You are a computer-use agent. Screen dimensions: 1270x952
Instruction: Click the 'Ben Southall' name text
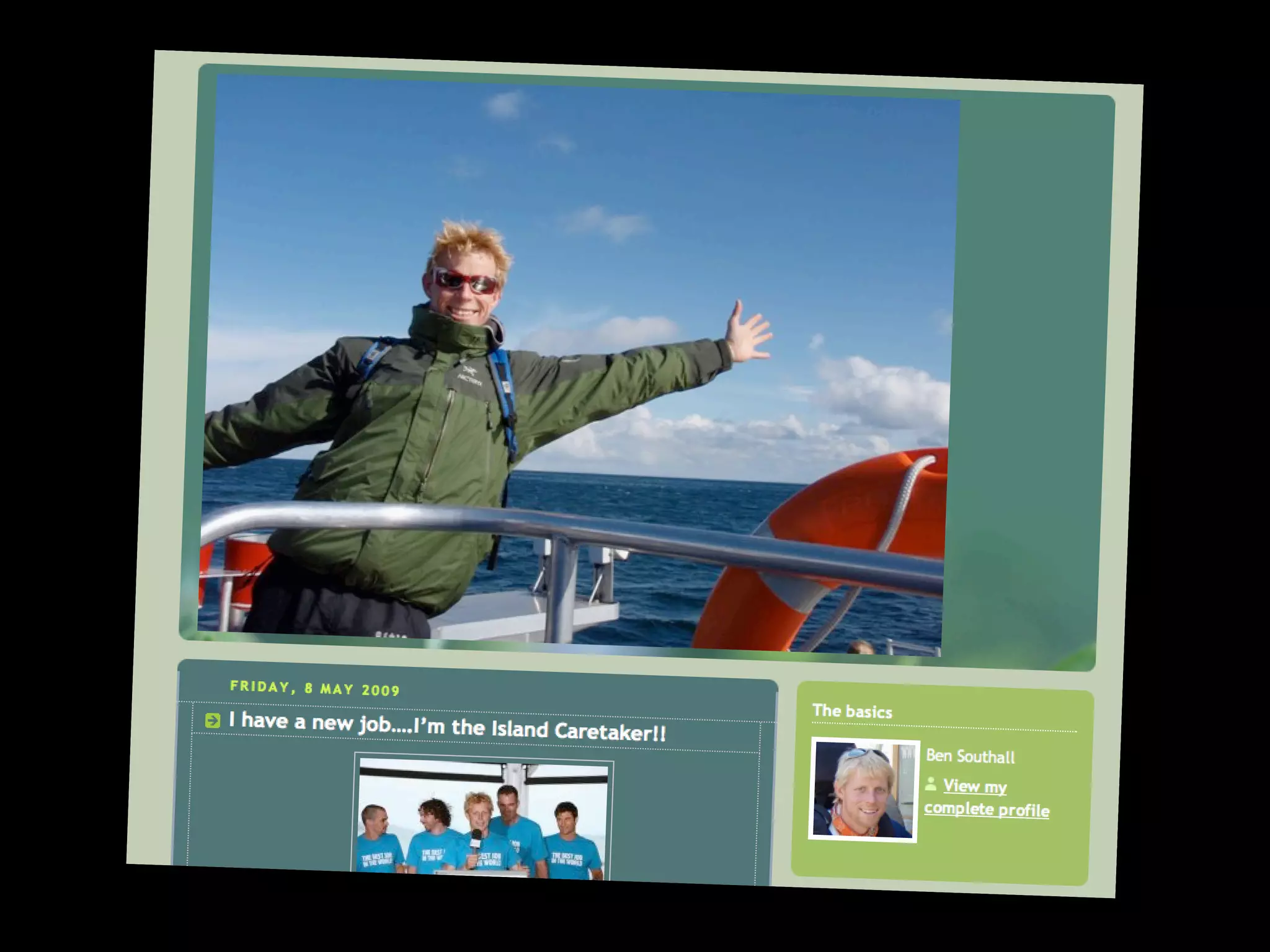point(970,756)
